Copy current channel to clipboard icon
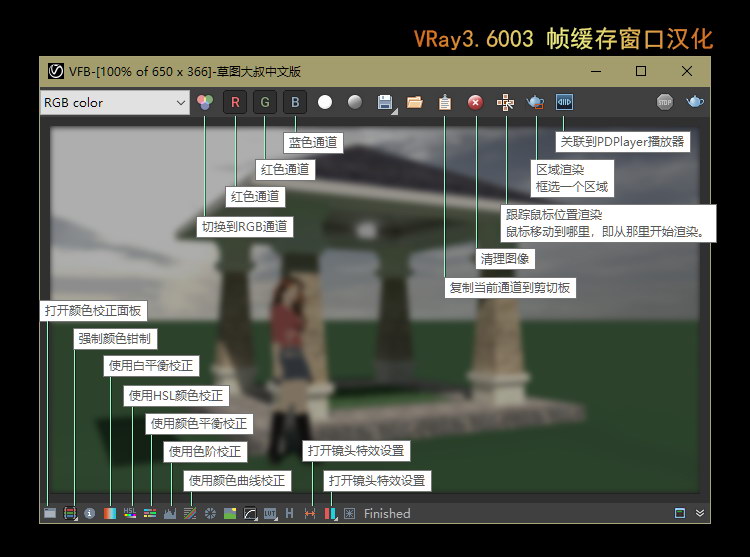The height and width of the screenshot is (557, 750). pos(445,102)
